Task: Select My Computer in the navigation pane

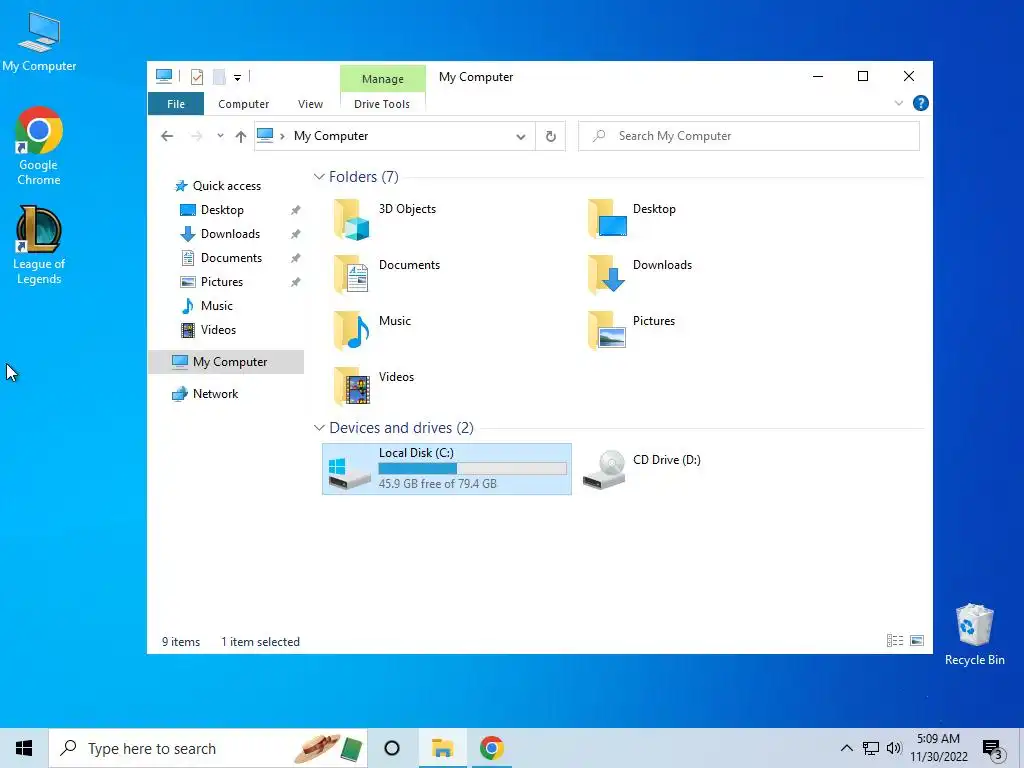Action: pyautogui.click(x=226, y=362)
